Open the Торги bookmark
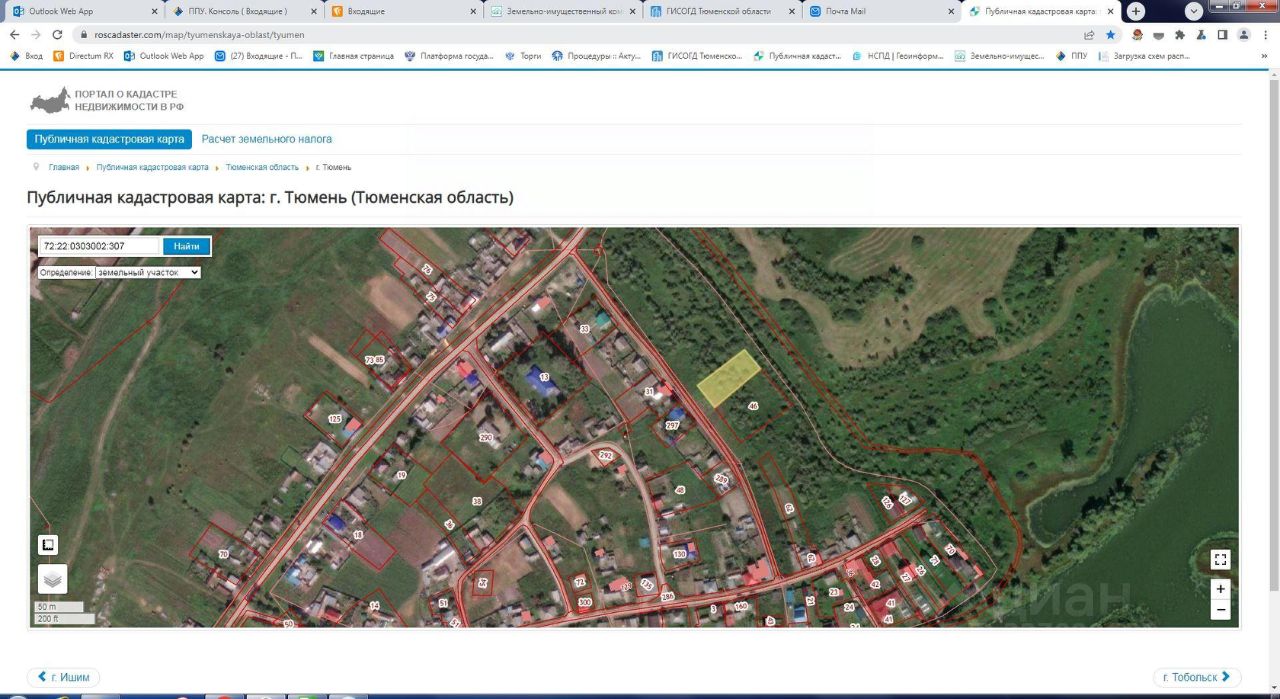This screenshot has width=1280, height=699. point(523,56)
